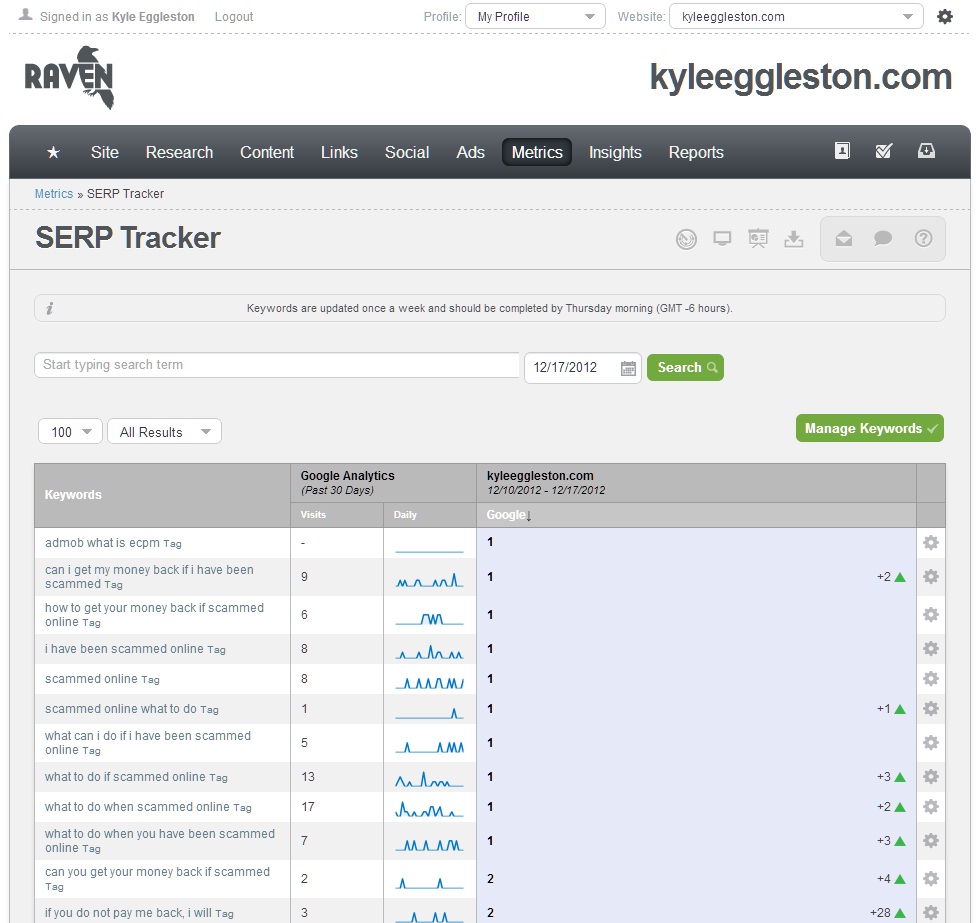The image size is (977, 923).
Task: Open gear options for 'can you get your money back if scammed'
Action: (931, 879)
